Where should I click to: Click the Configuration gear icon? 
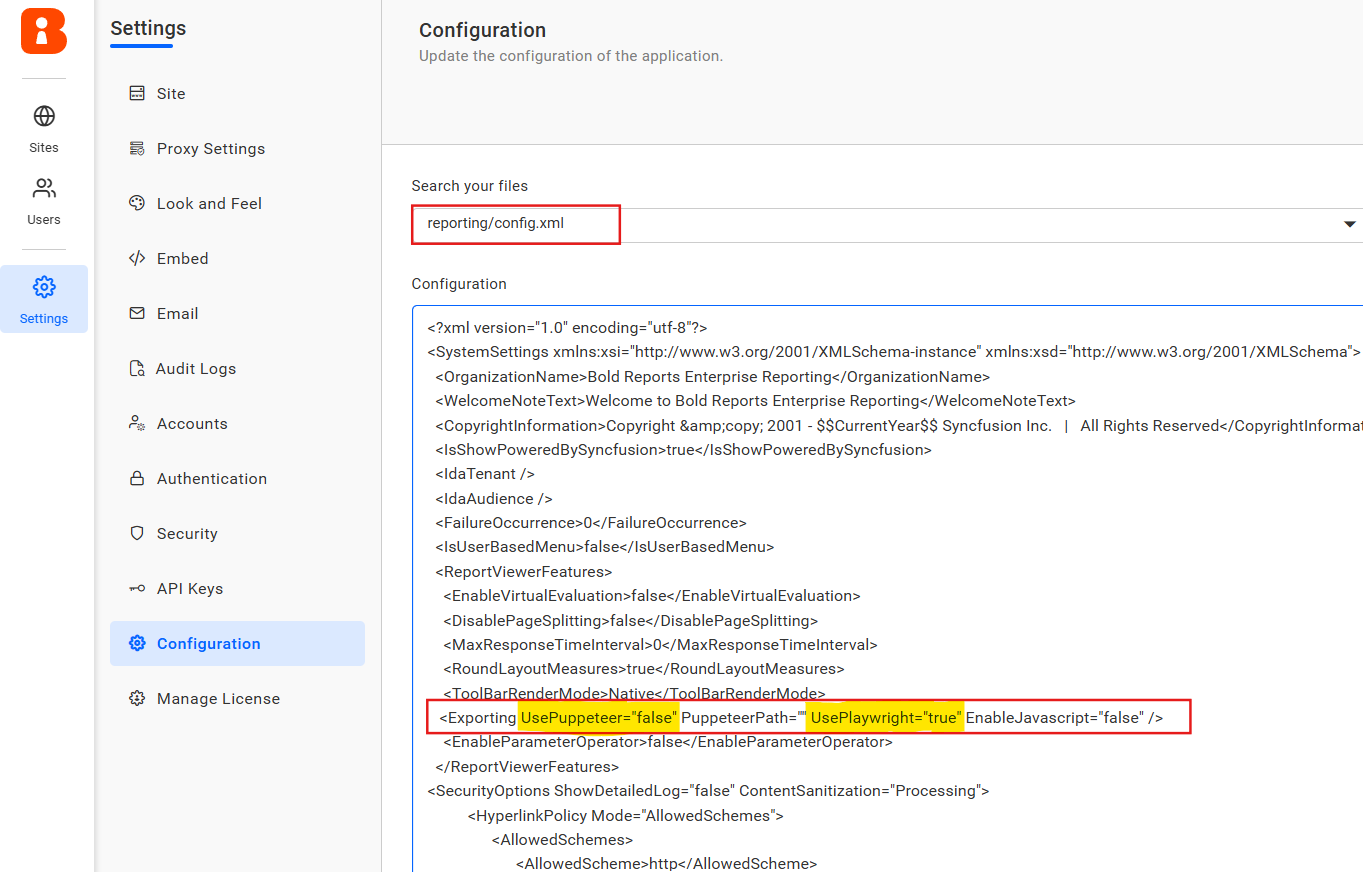click(137, 643)
